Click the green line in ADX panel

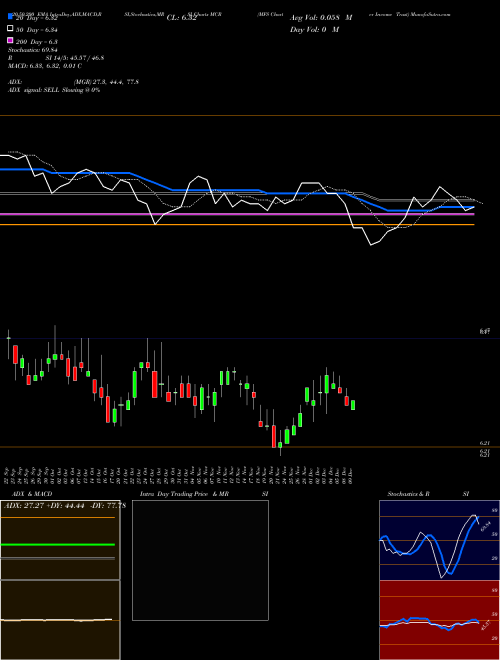[x=58, y=545]
